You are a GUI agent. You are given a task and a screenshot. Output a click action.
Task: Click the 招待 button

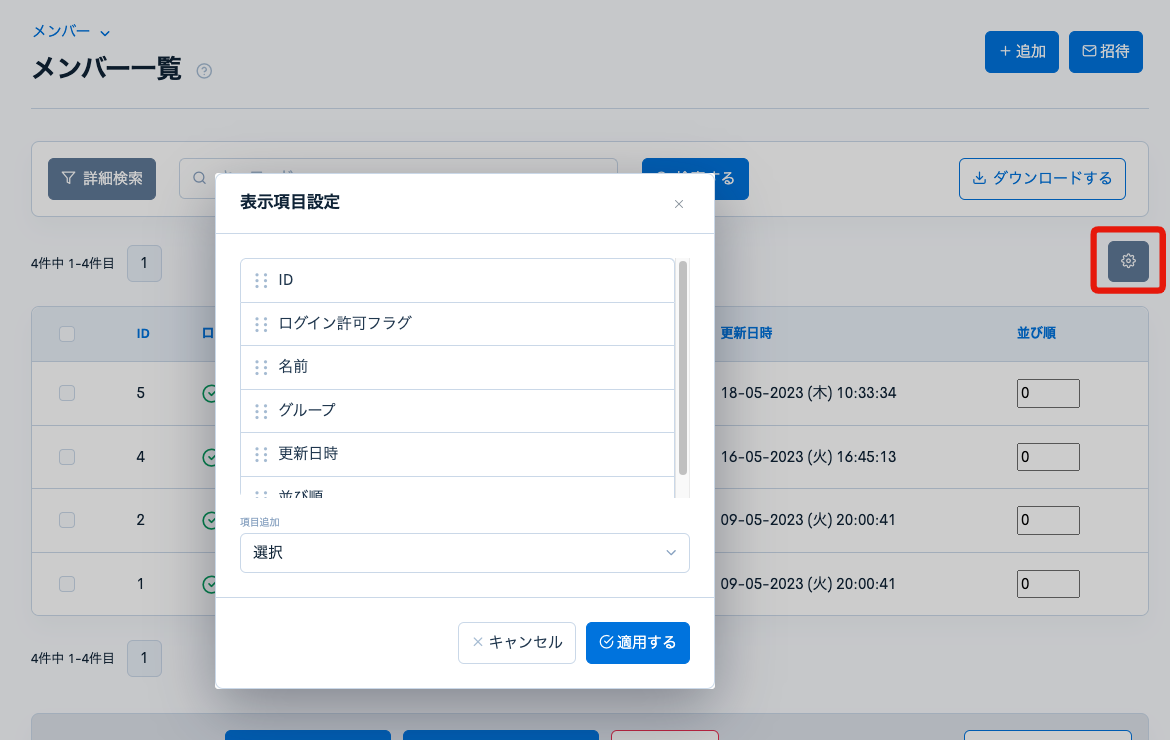pyautogui.click(x=1105, y=51)
